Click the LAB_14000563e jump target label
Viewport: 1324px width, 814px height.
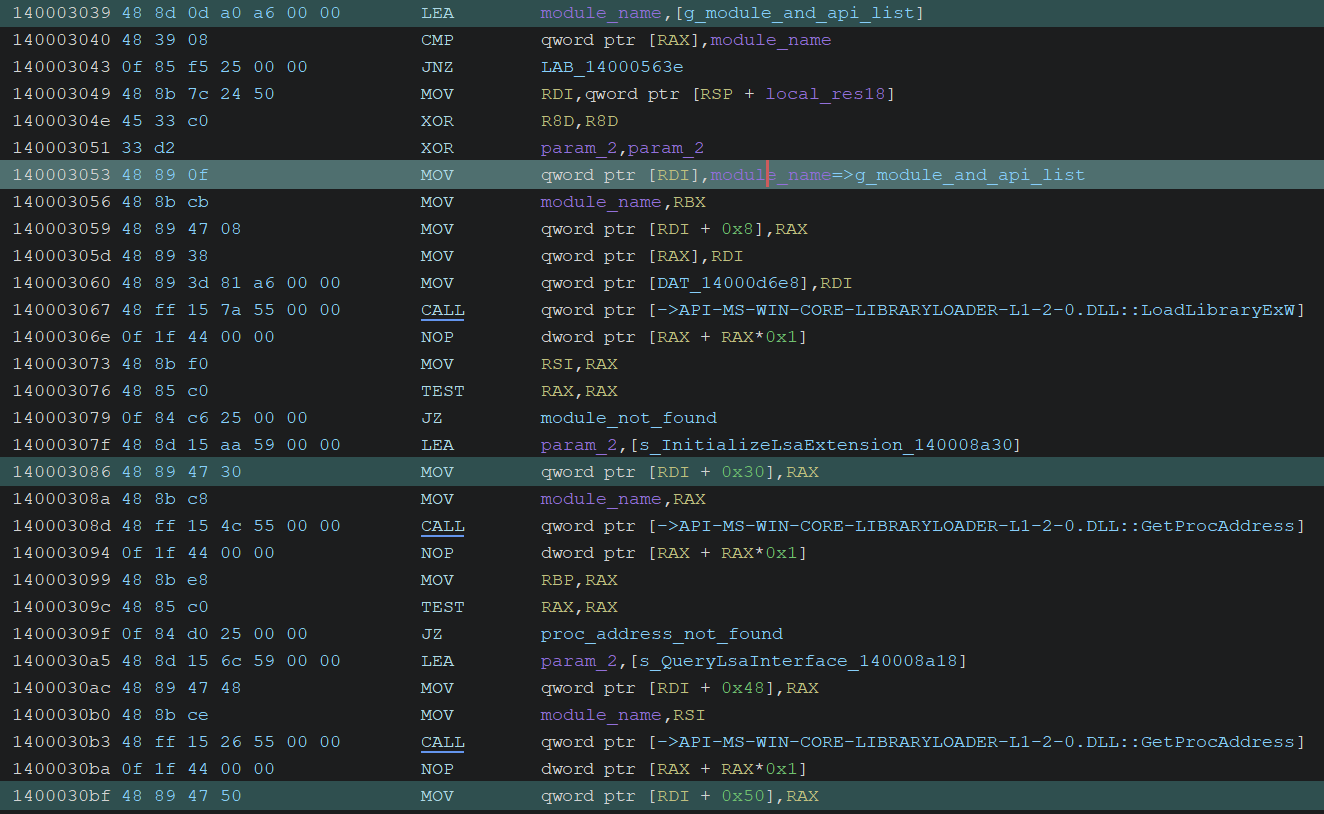[612, 67]
